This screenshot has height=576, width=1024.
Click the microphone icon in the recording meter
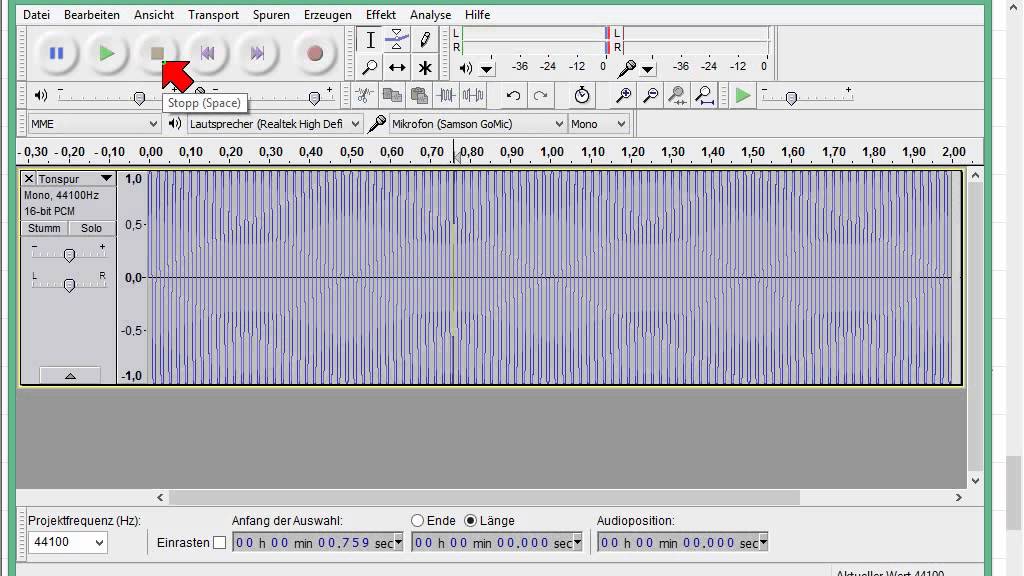click(x=627, y=67)
